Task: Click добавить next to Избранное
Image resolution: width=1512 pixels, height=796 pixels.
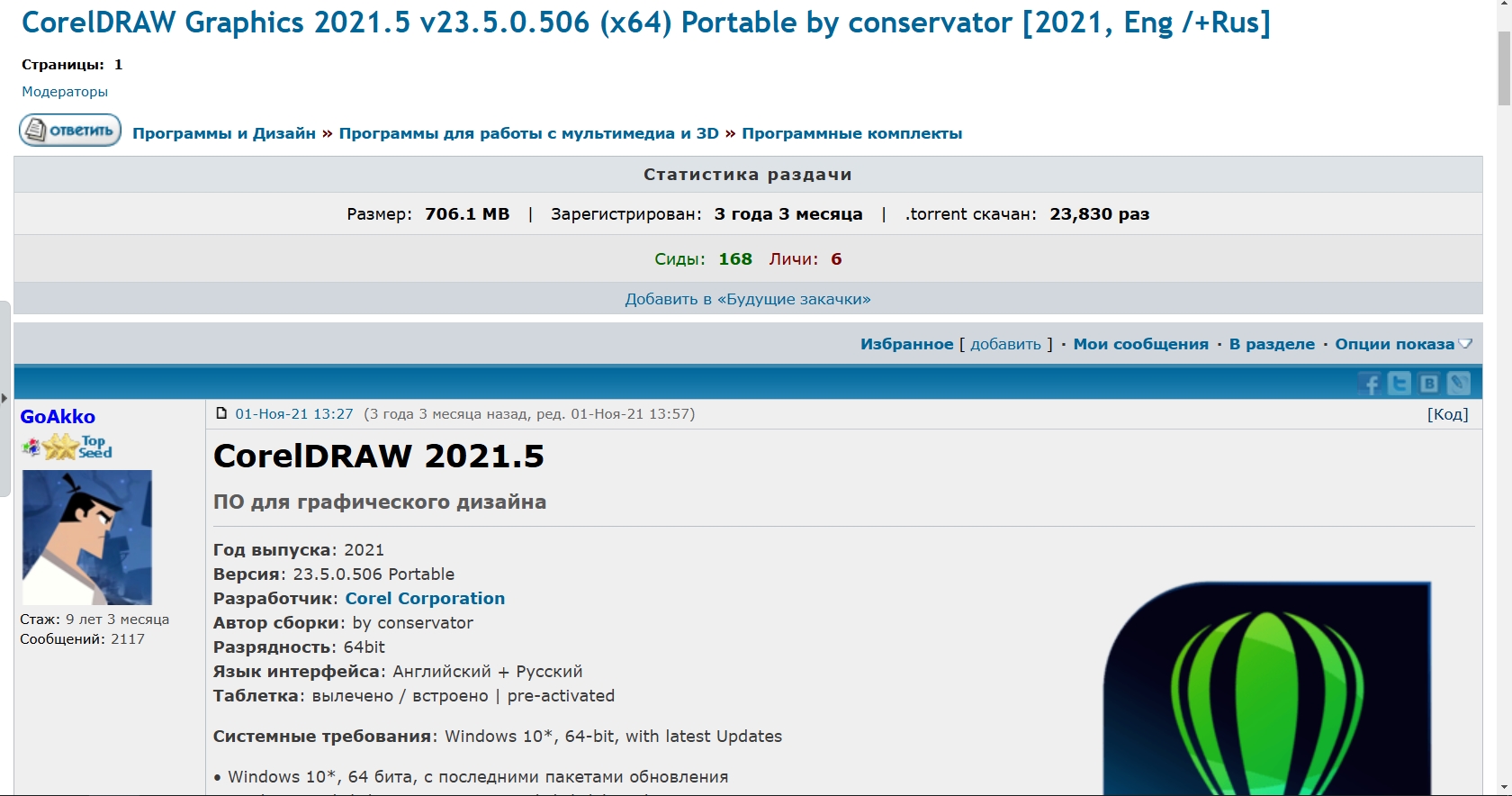Action: [1005, 344]
